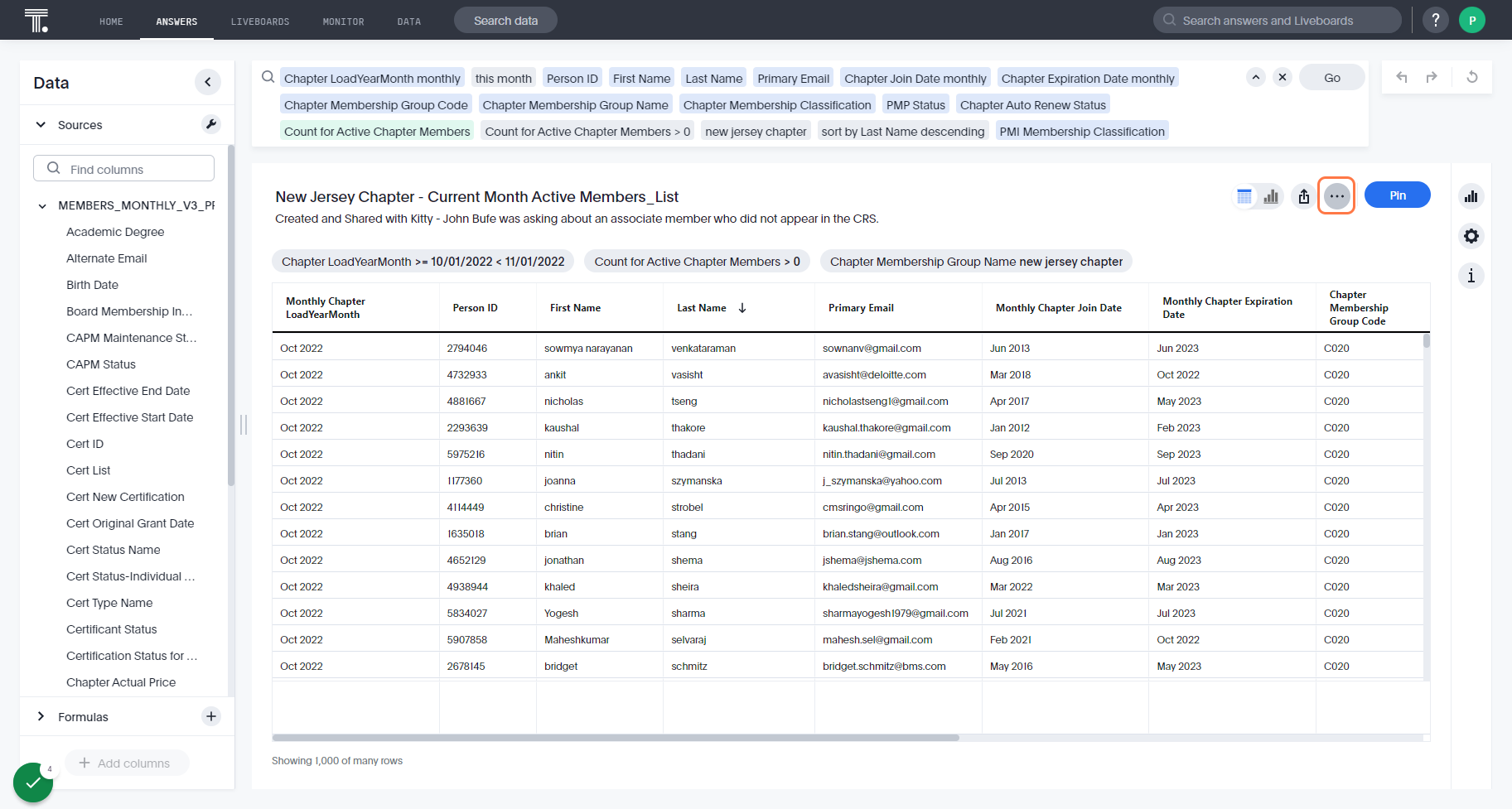Click the undo arrow icon
Image resolution: width=1512 pixels, height=809 pixels.
(1402, 77)
